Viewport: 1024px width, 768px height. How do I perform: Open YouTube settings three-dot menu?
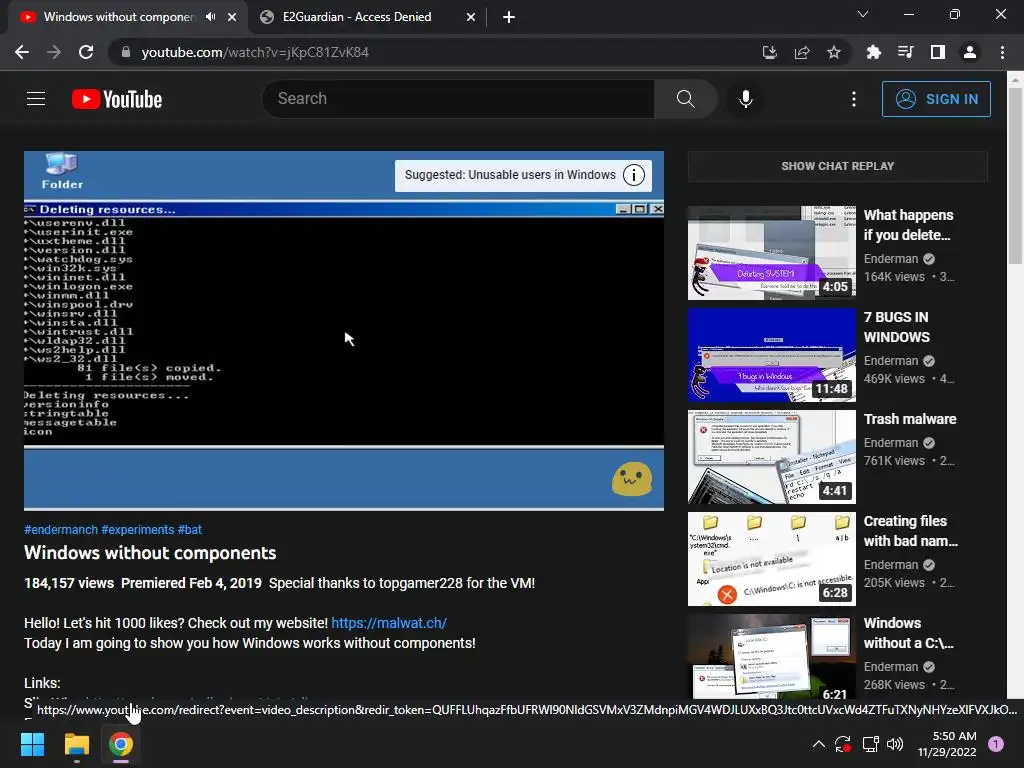tap(854, 99)
